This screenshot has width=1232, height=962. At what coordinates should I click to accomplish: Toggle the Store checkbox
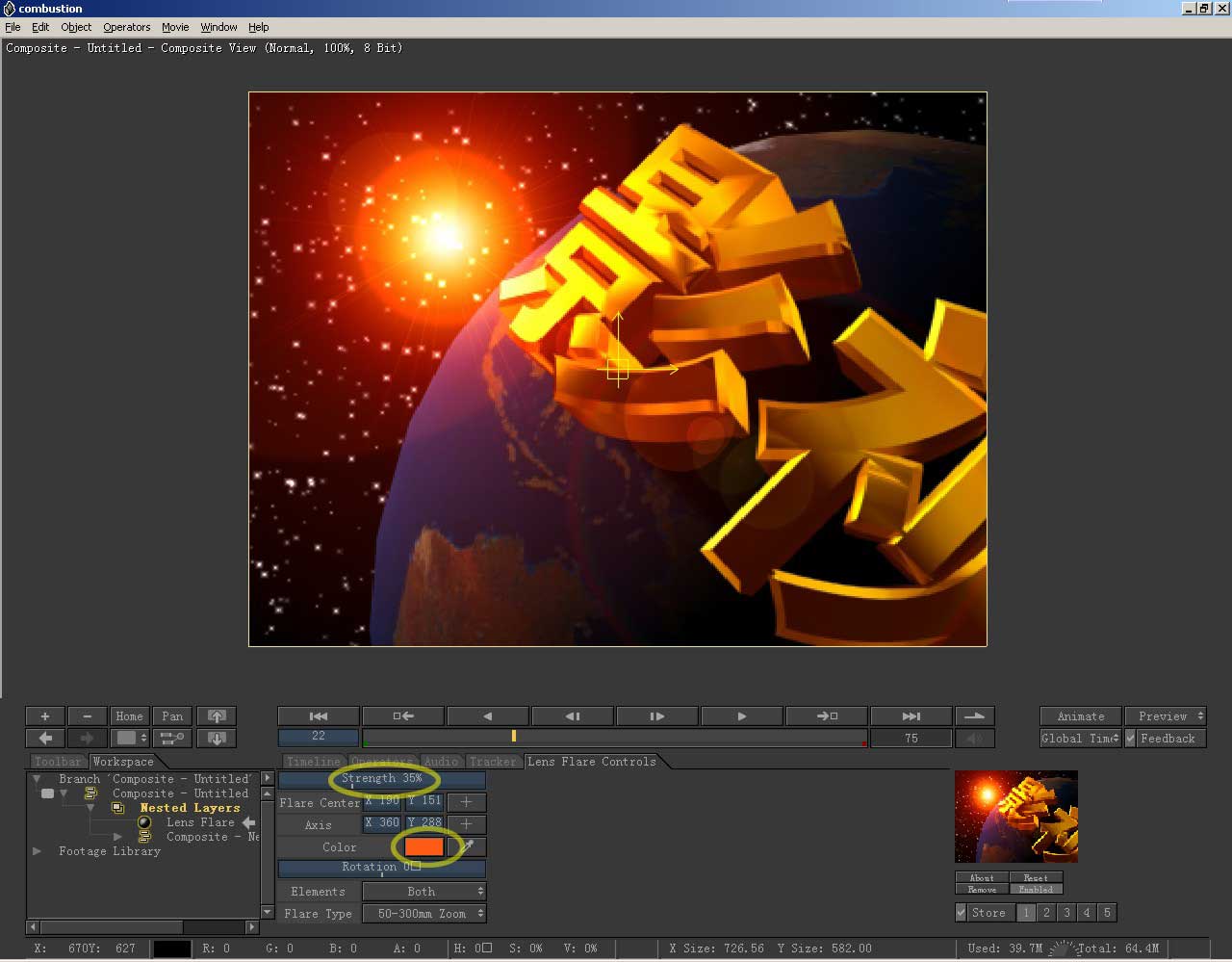pyautogui.click(x=961, y=913)
